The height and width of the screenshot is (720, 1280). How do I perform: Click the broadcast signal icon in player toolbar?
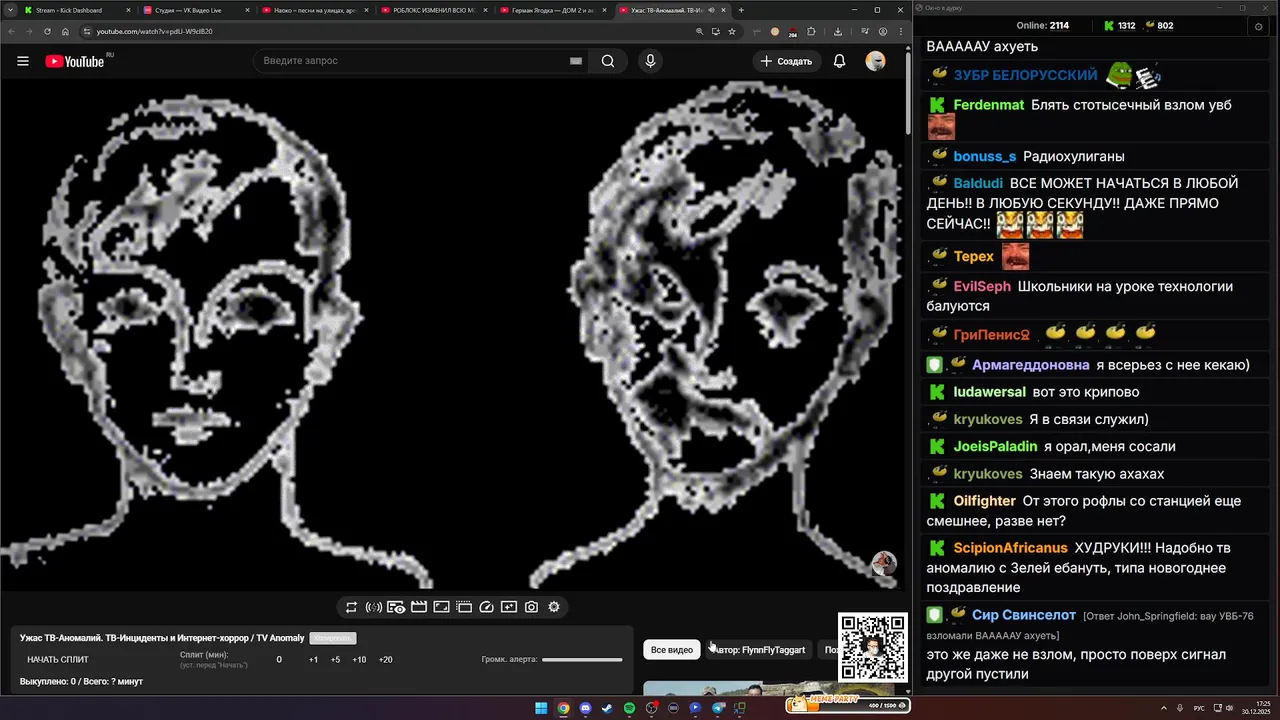pos(373,607)
